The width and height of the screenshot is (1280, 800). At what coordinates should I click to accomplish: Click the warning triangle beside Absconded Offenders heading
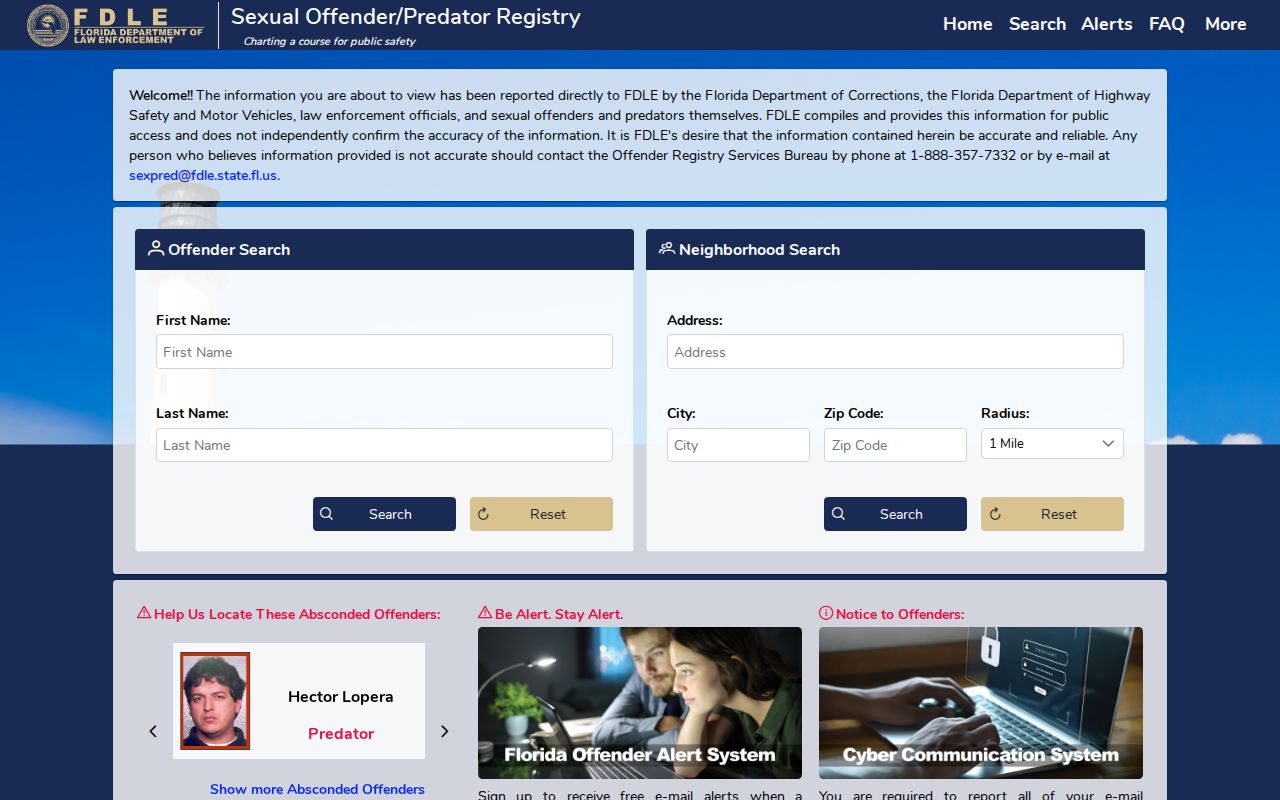[144, 613]
